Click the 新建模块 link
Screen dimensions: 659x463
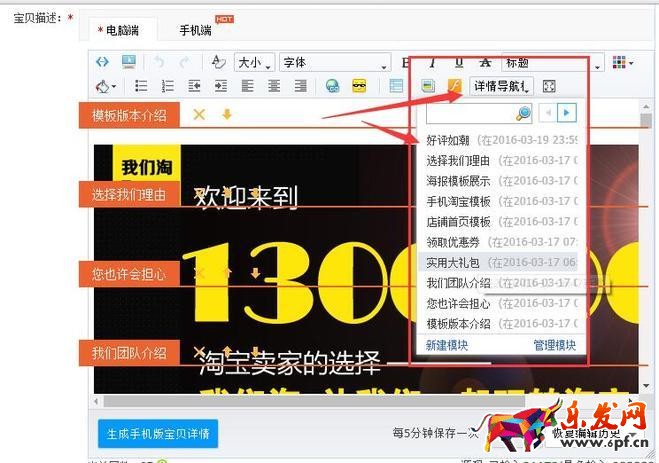coord(446,345)
